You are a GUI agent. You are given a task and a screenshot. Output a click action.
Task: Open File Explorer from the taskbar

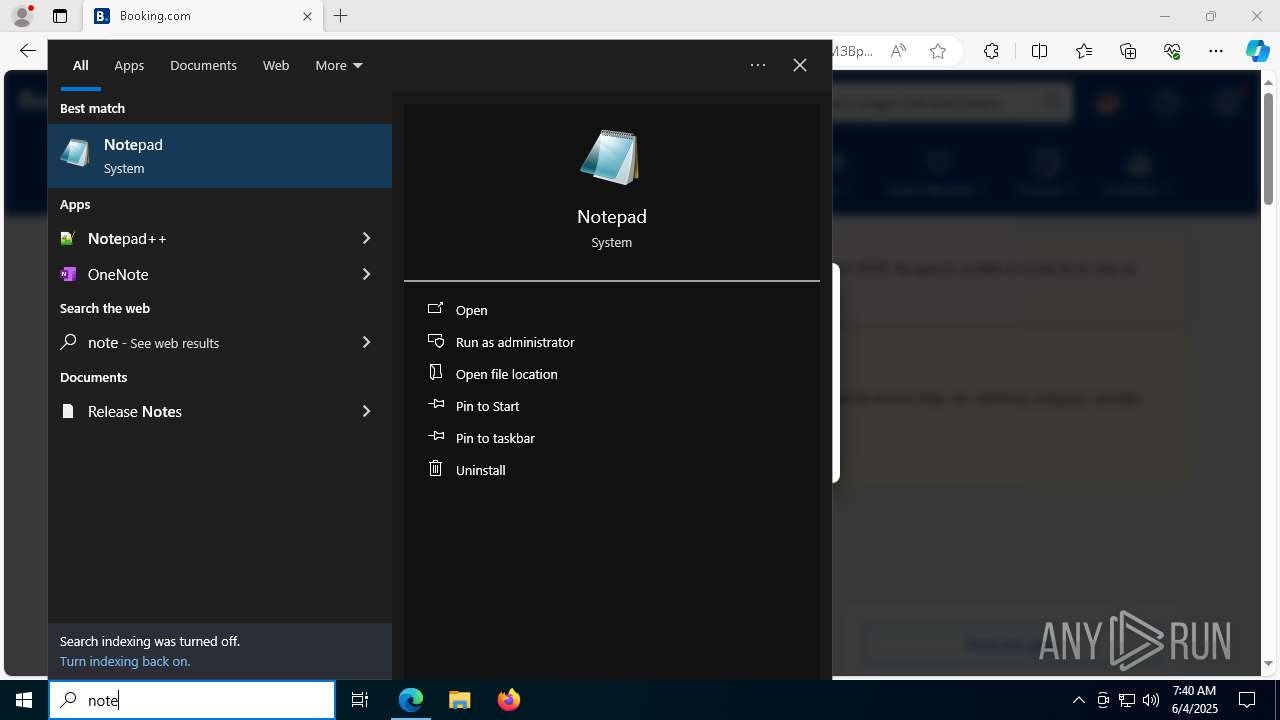(459, 700)
